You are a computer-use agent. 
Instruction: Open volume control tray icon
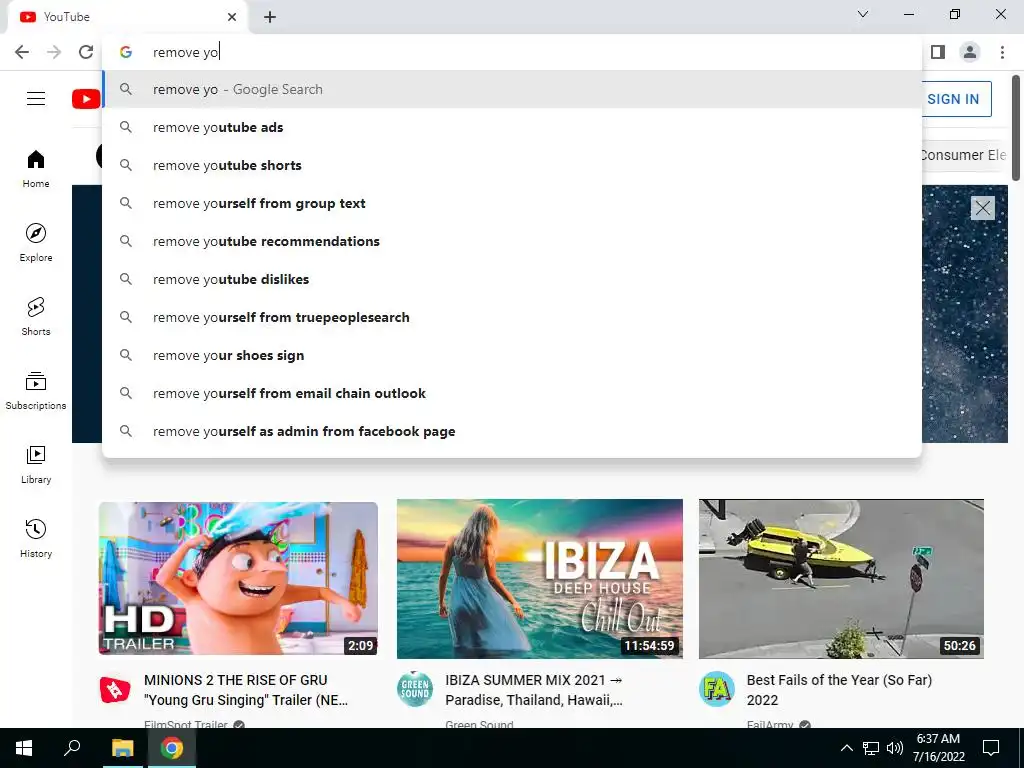pos(895,748)
